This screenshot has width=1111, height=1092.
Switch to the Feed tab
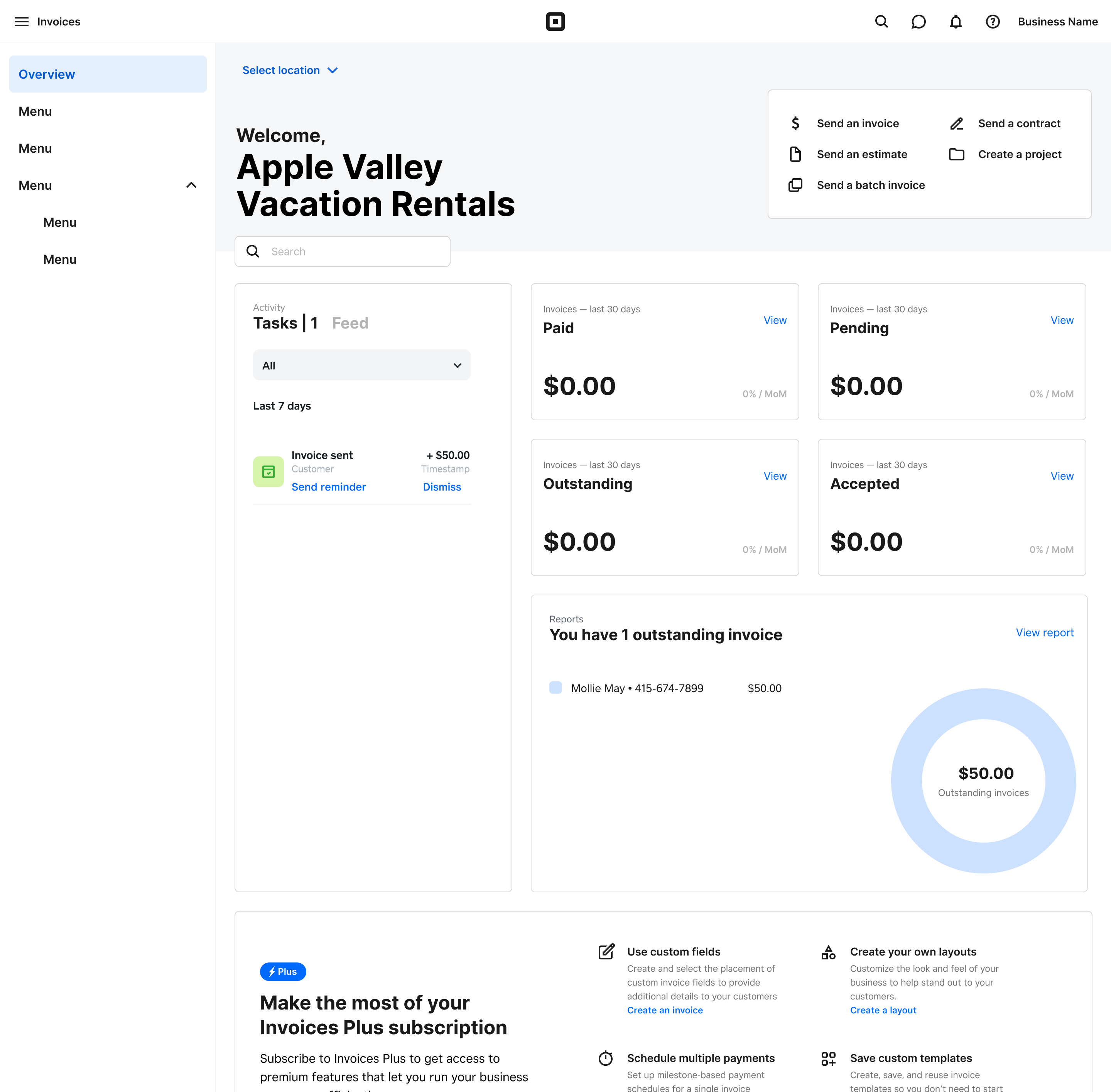(350, 324)
